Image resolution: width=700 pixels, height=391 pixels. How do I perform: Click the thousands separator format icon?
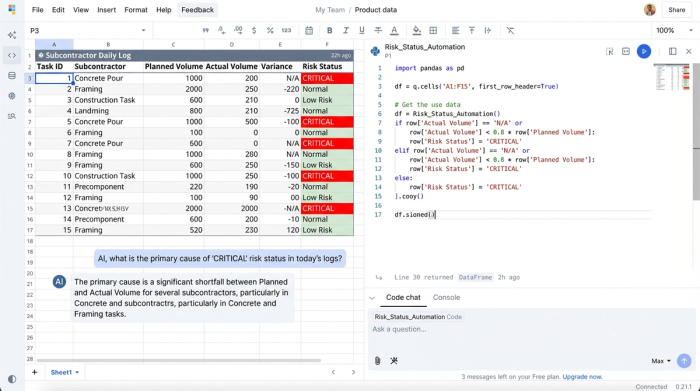click(205, 30)
